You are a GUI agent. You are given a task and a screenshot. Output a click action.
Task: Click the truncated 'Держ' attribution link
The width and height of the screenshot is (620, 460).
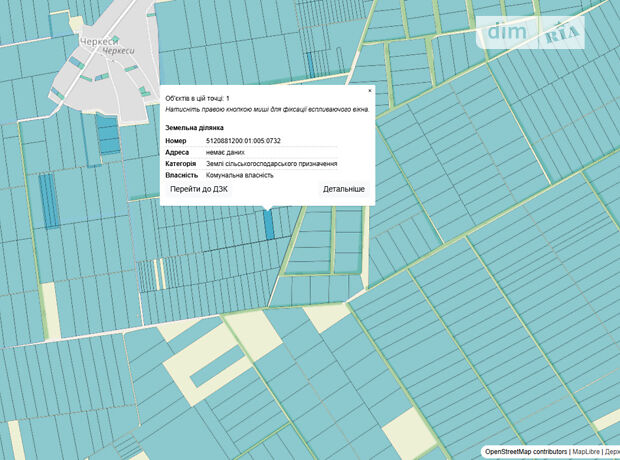(611, 452)
